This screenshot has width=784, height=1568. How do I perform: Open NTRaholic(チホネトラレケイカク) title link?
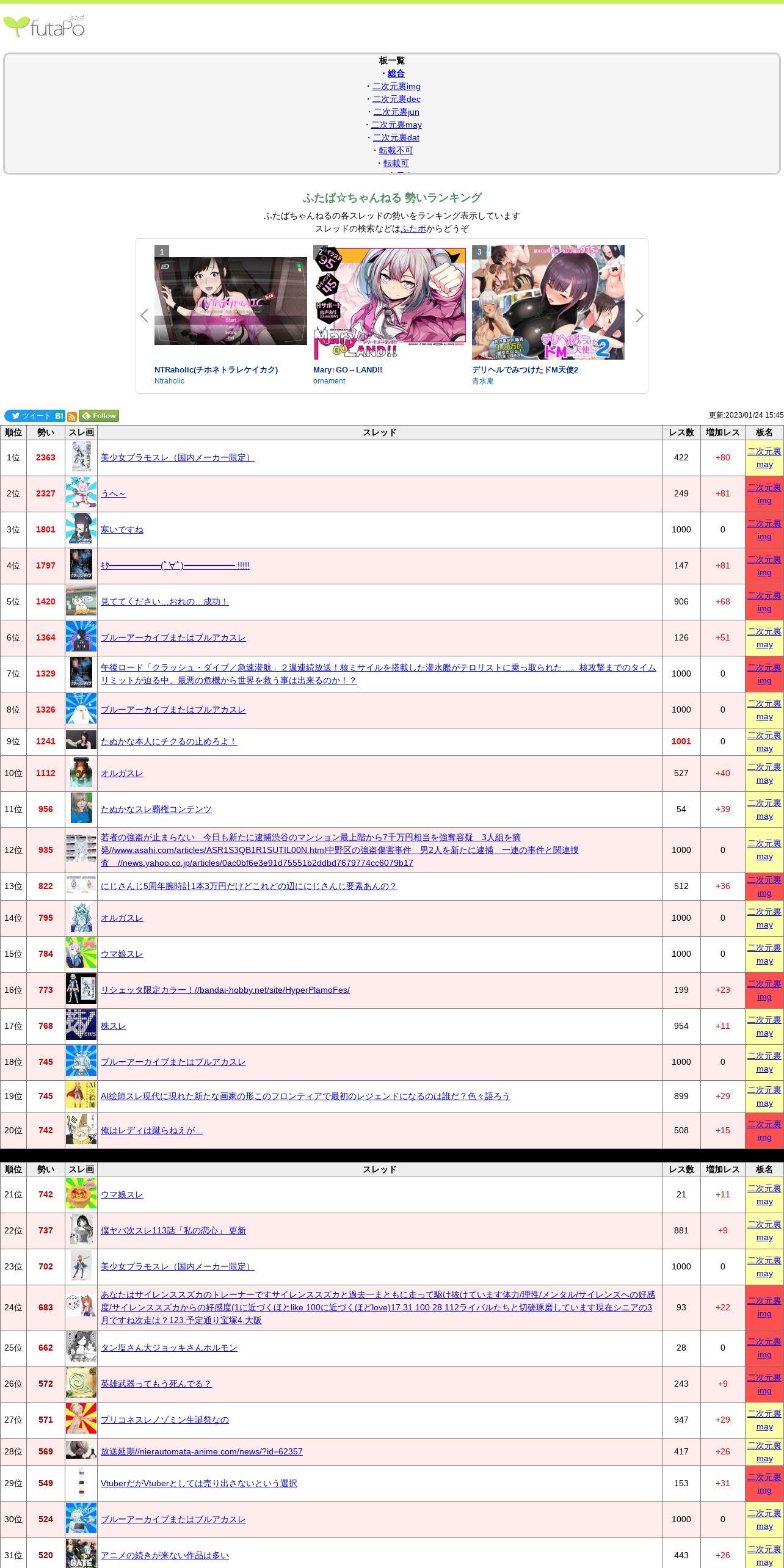[216, 370]
